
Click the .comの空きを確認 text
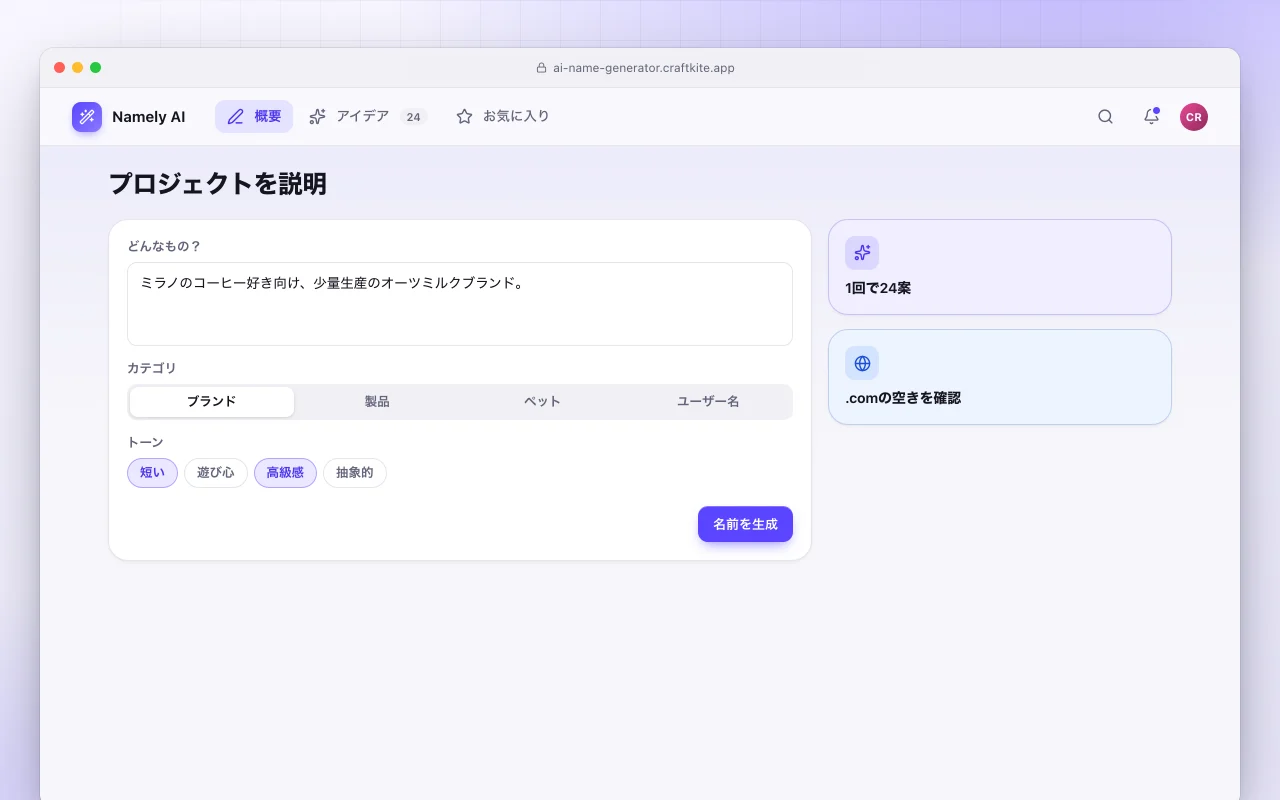coord(903,398)
